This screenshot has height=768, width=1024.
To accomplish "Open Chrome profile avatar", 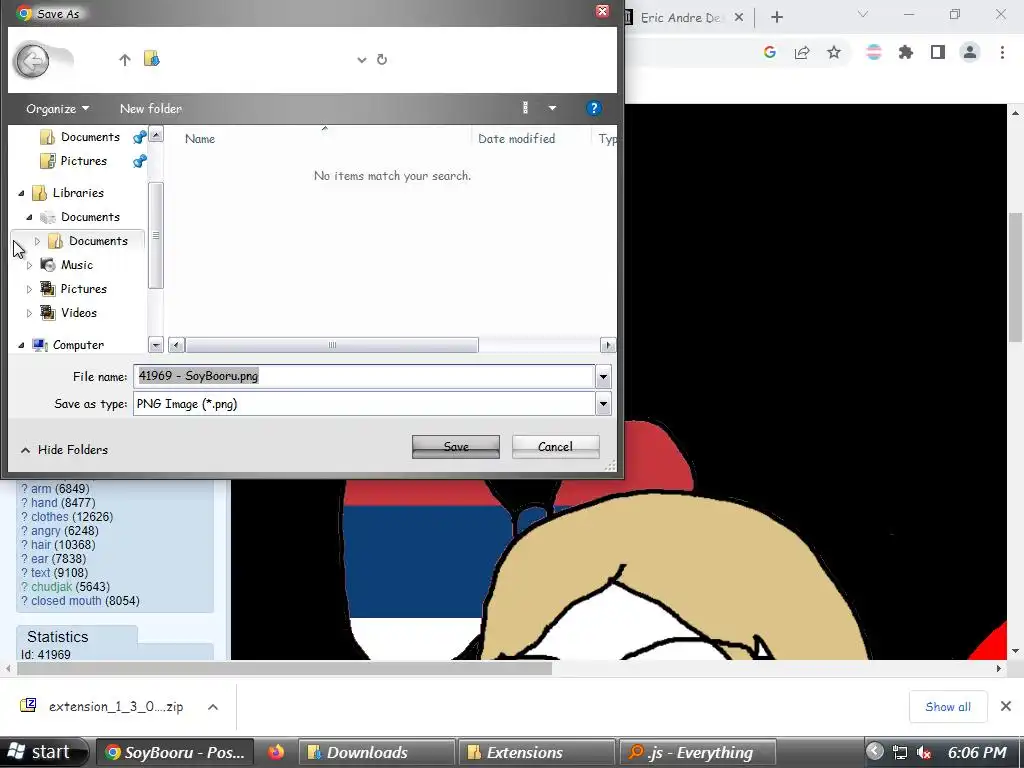I will coord(970,52).
